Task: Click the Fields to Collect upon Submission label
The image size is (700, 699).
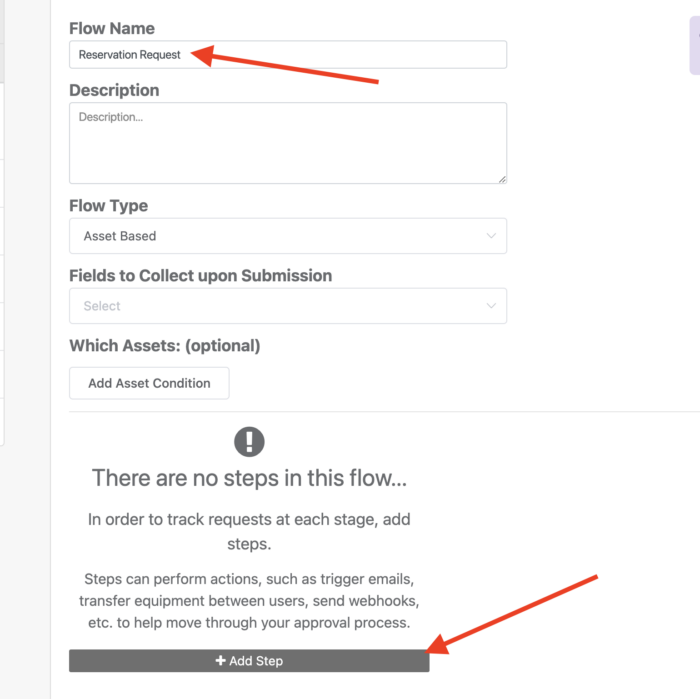Action: point(200,275)
